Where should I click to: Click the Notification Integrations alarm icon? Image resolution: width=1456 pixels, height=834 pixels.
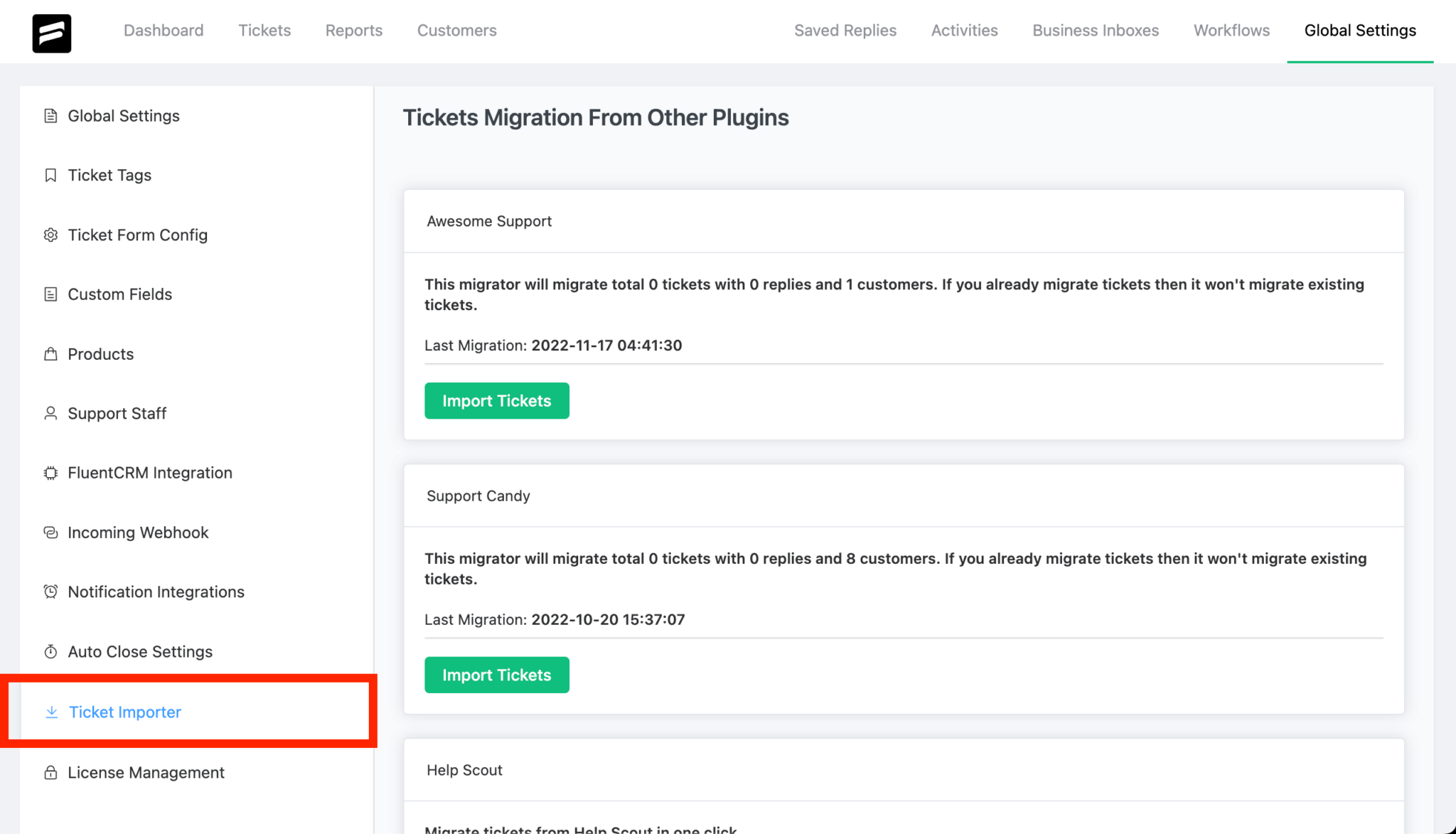(x=50, y=592)
